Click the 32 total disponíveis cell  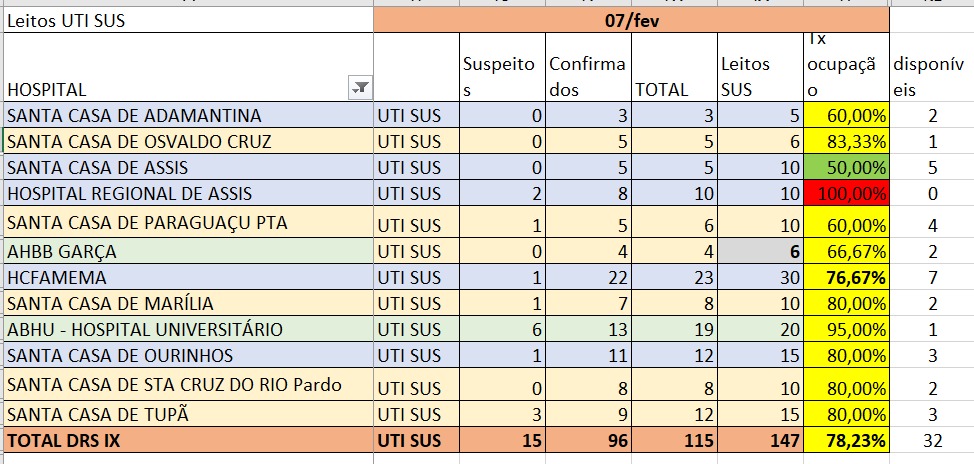[930, 438]
